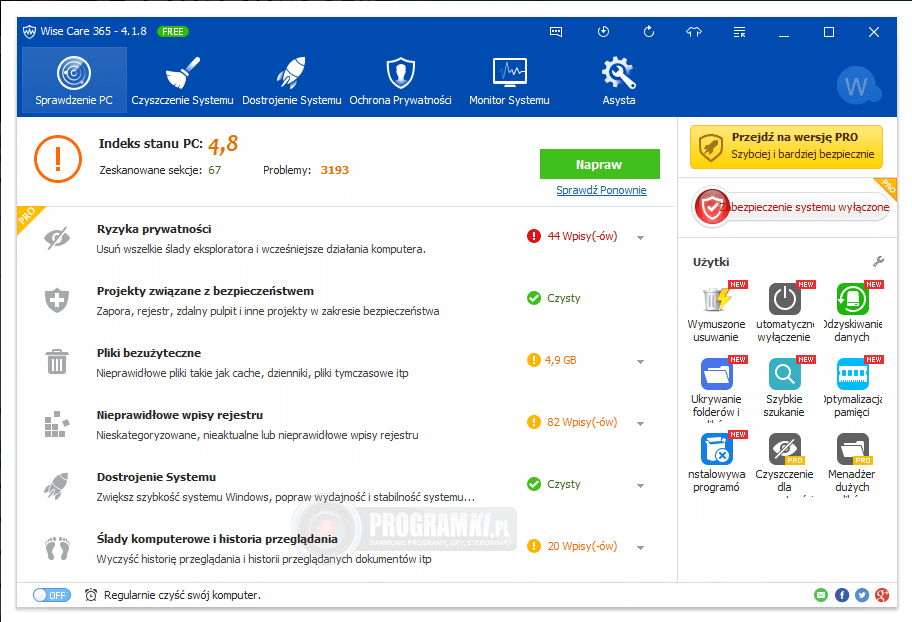Click the Pliki bezużyteczne heading

149,353
